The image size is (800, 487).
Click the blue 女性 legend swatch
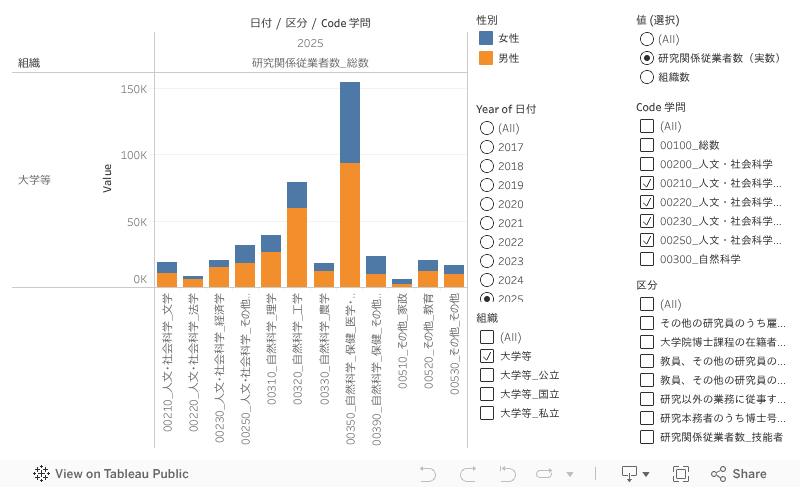coord(486,38)
